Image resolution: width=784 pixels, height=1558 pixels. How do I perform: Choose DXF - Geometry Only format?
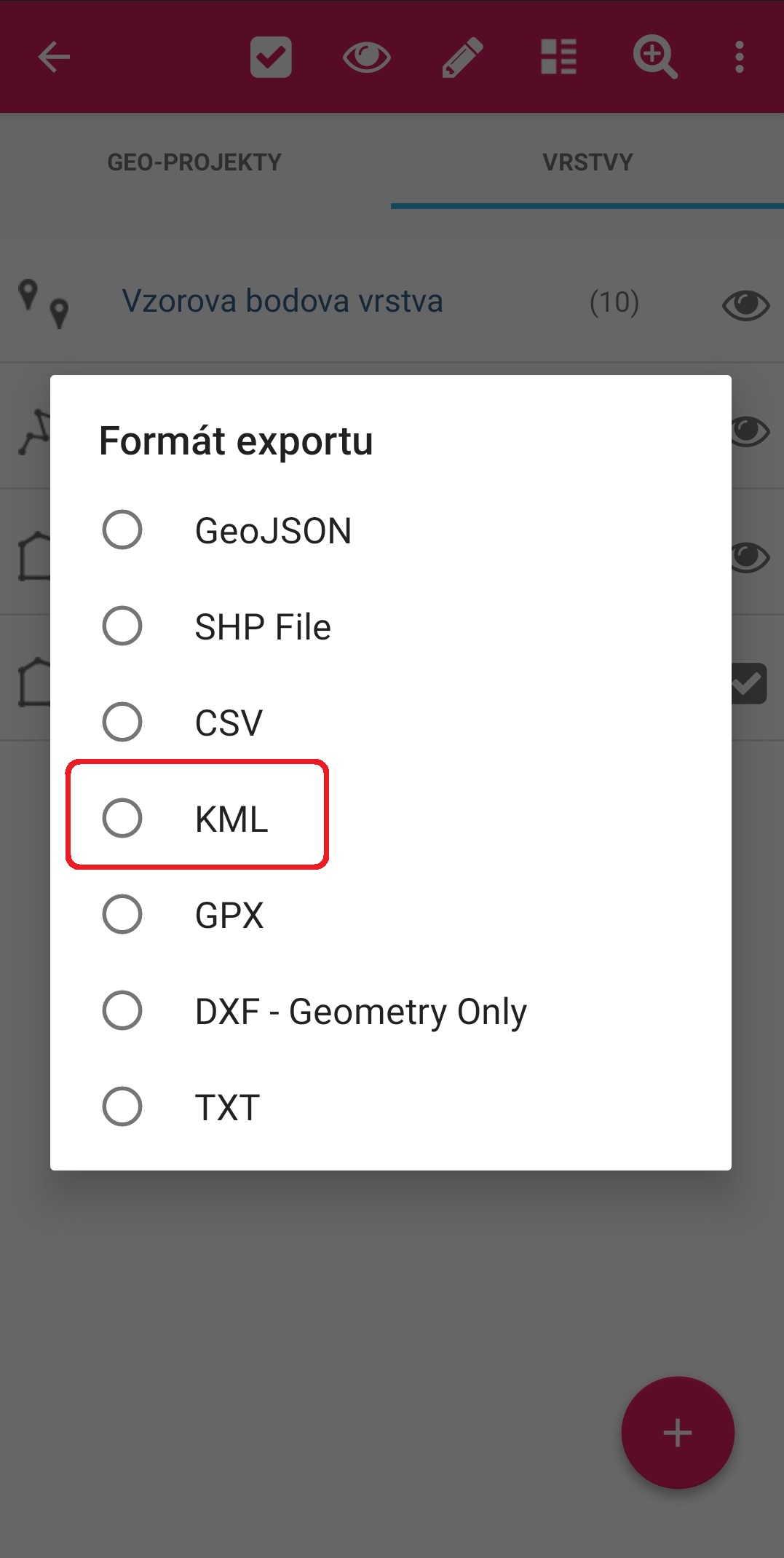point(391,1010)
